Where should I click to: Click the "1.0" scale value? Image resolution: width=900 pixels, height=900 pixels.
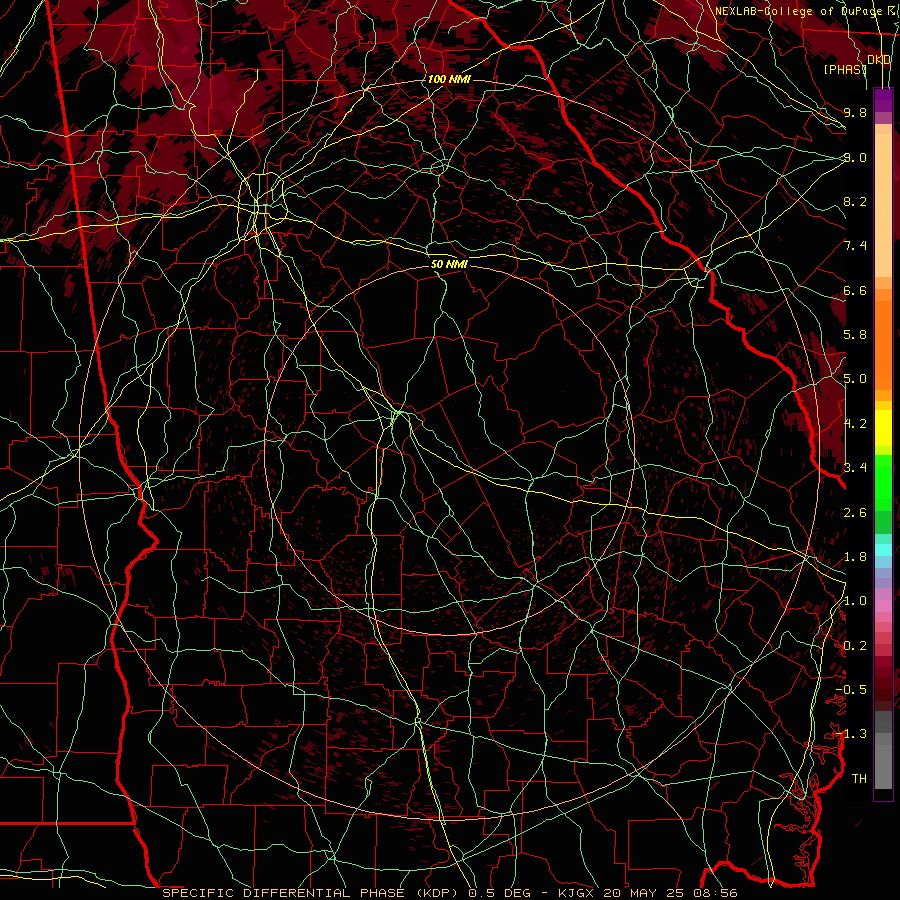[x=855, y=601]
